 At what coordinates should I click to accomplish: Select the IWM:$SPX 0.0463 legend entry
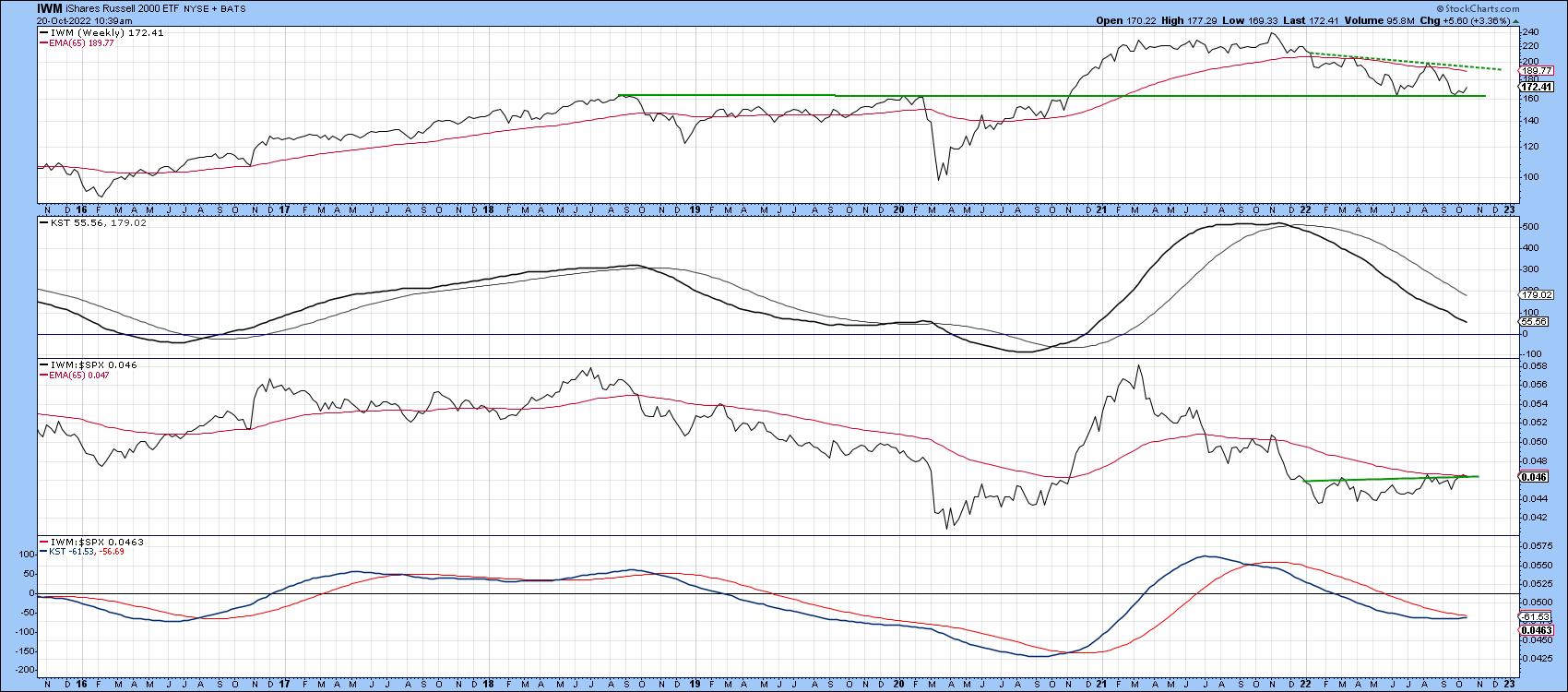pos(98,542)
